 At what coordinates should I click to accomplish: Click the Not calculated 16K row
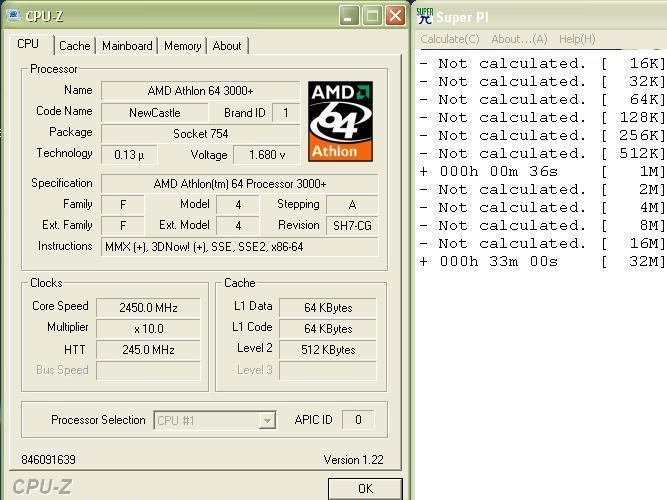tap(542, 63)
